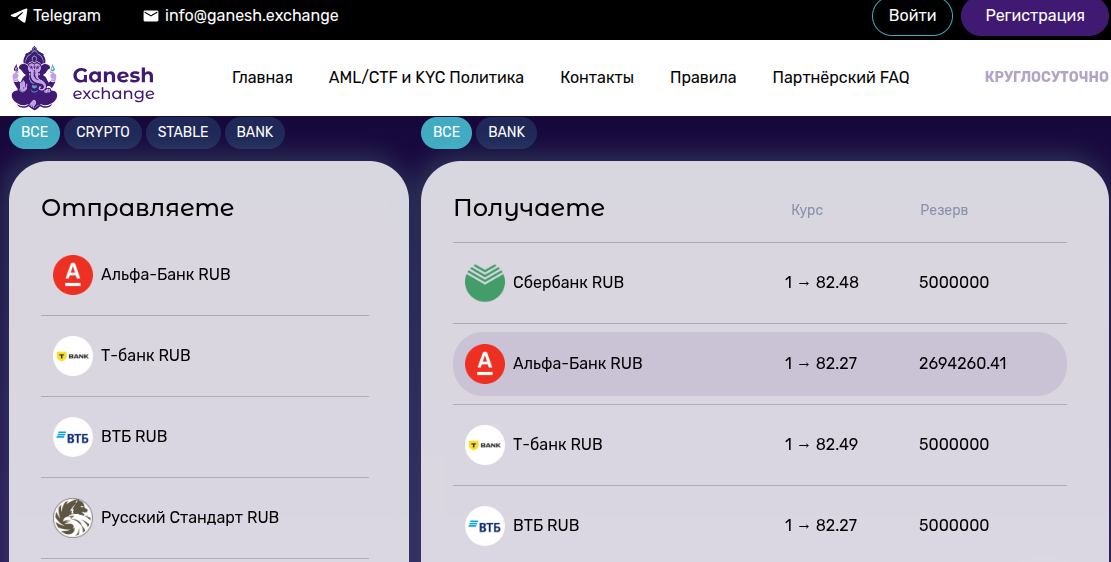Choose Т-банк RUB to send

point(205,356)
